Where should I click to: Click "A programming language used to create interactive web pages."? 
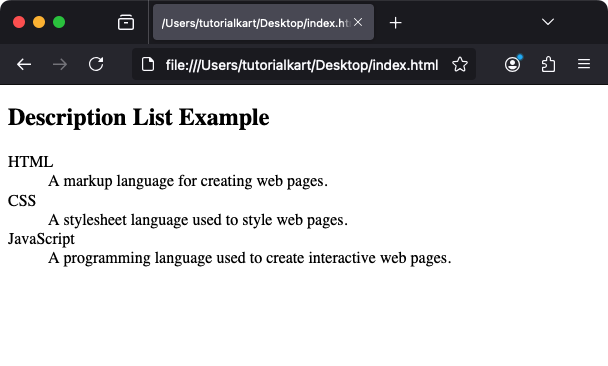click(250, 258)
